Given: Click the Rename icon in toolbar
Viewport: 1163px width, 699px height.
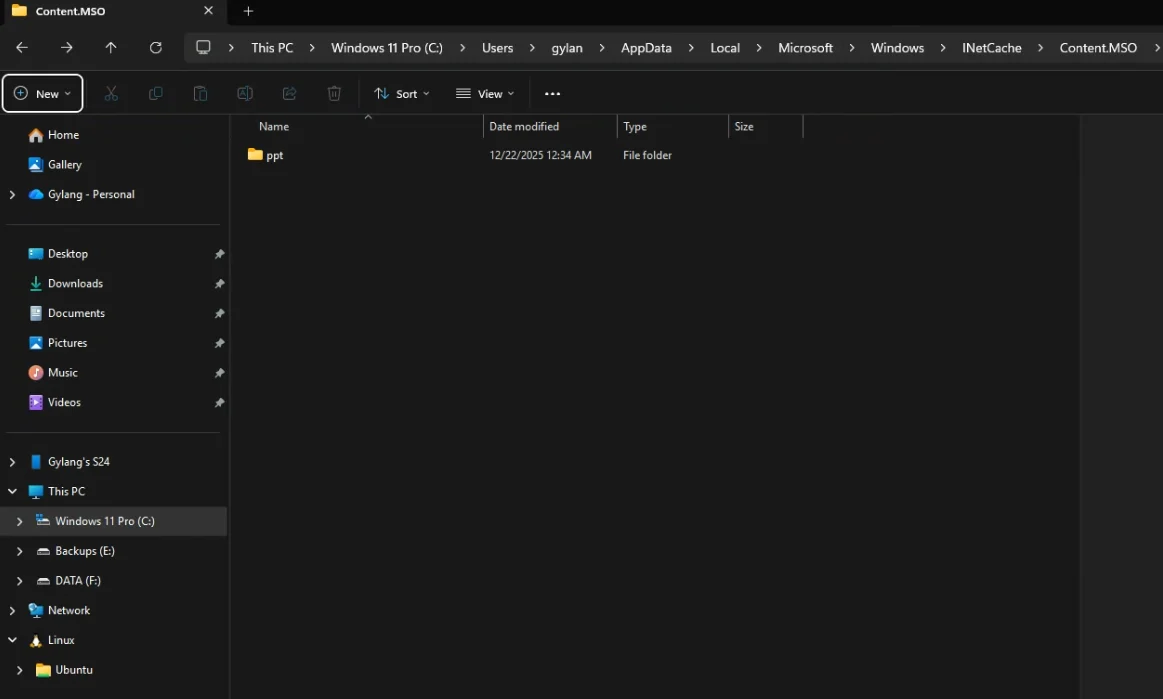Looking at the screenshot, I should coord(245,93).
